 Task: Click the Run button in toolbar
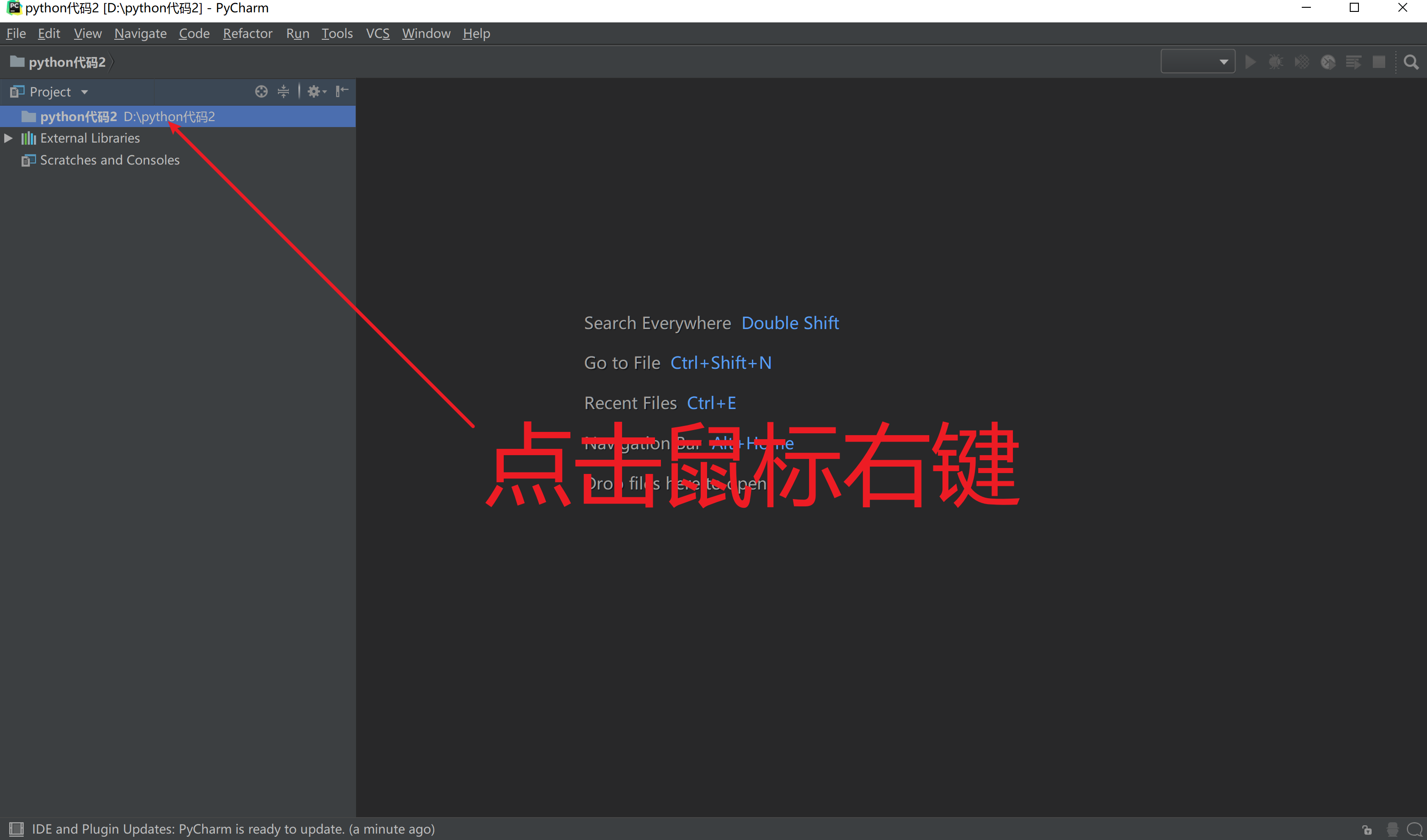point(1250,62)
